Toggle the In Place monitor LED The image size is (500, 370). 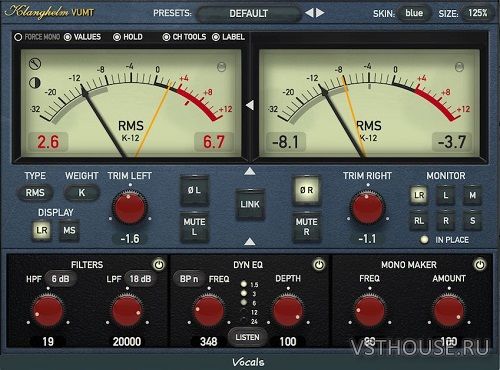424,240
